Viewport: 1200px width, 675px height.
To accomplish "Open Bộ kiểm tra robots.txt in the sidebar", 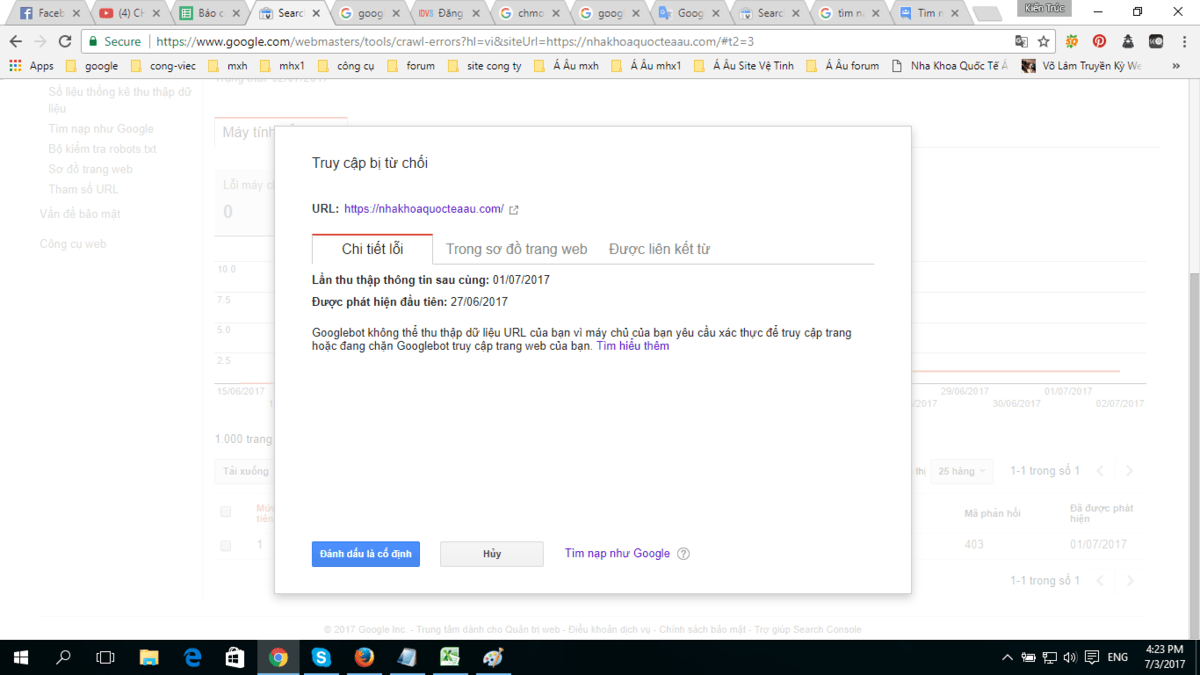I will [x=102, y=149].
